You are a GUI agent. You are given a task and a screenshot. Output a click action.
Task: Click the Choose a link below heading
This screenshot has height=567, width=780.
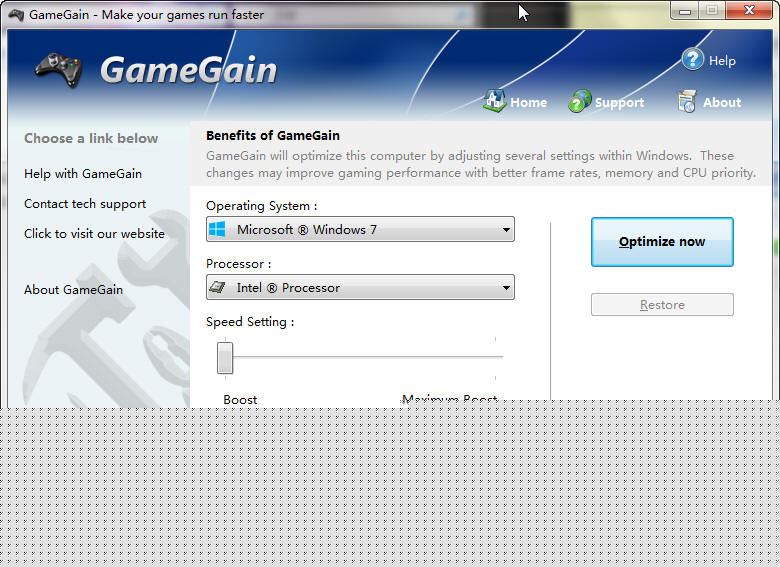pyautogui.click(x=91, y=138)
